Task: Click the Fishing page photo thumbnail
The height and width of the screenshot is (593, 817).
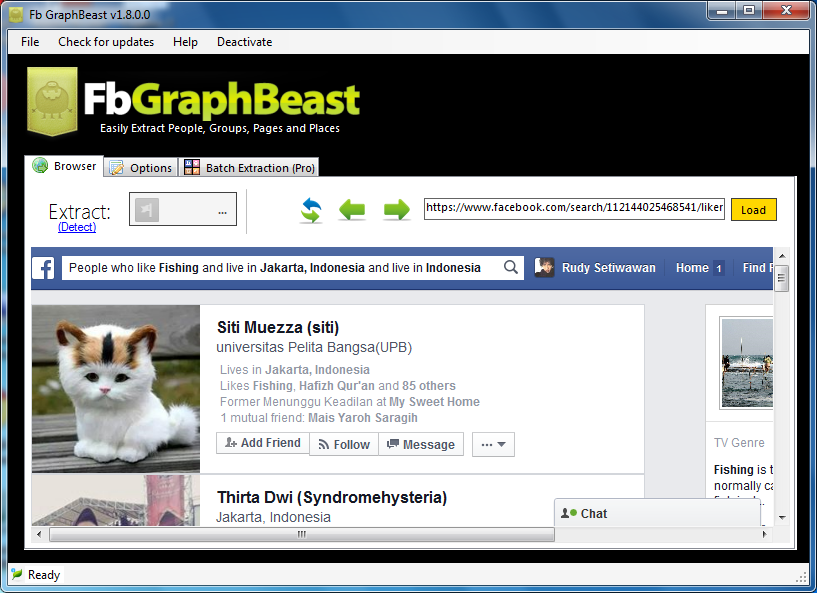Action: (747, 363)
